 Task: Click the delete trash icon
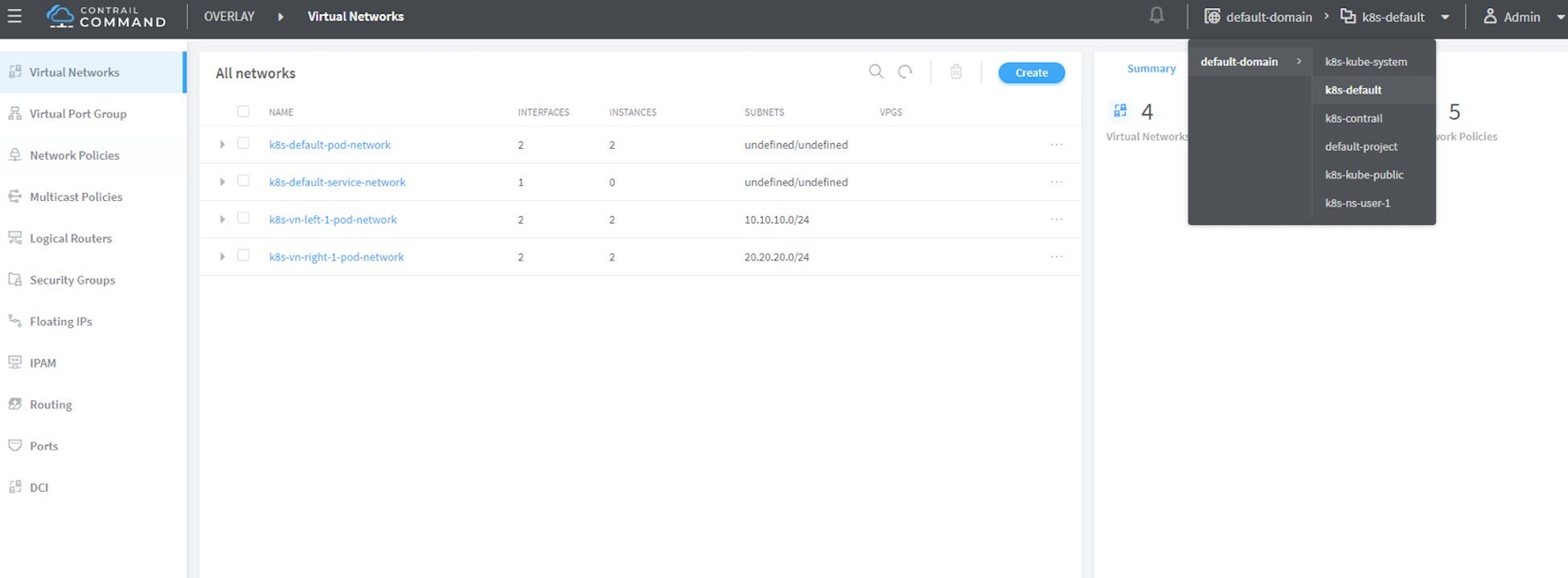coord(956,72)
